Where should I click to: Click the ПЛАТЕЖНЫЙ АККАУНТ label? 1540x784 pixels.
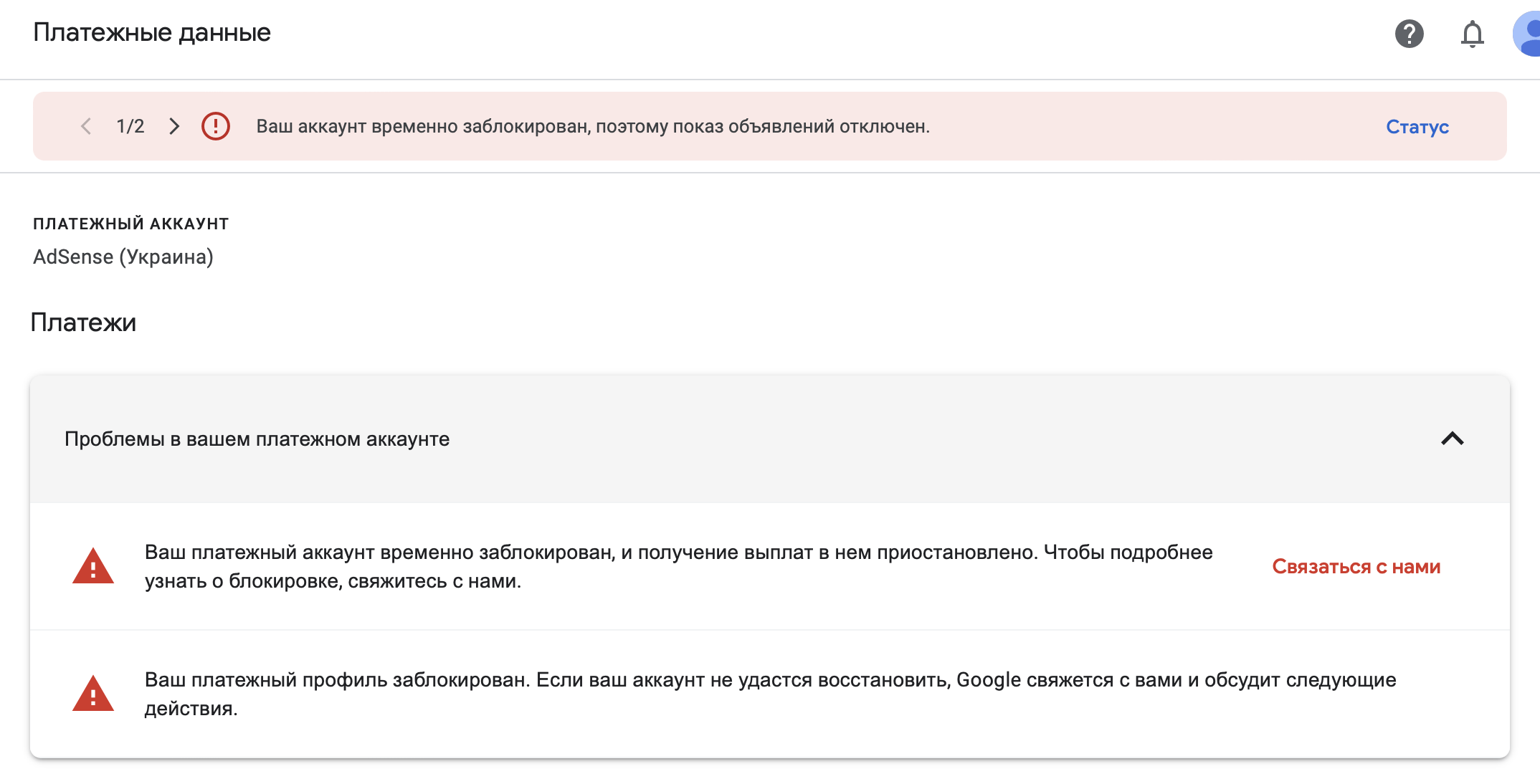tap(131, 224)
